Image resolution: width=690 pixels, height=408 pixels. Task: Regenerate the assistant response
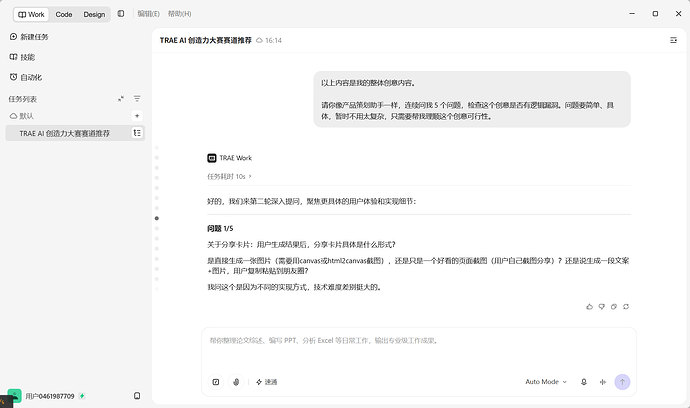click(x=626, y=307)
